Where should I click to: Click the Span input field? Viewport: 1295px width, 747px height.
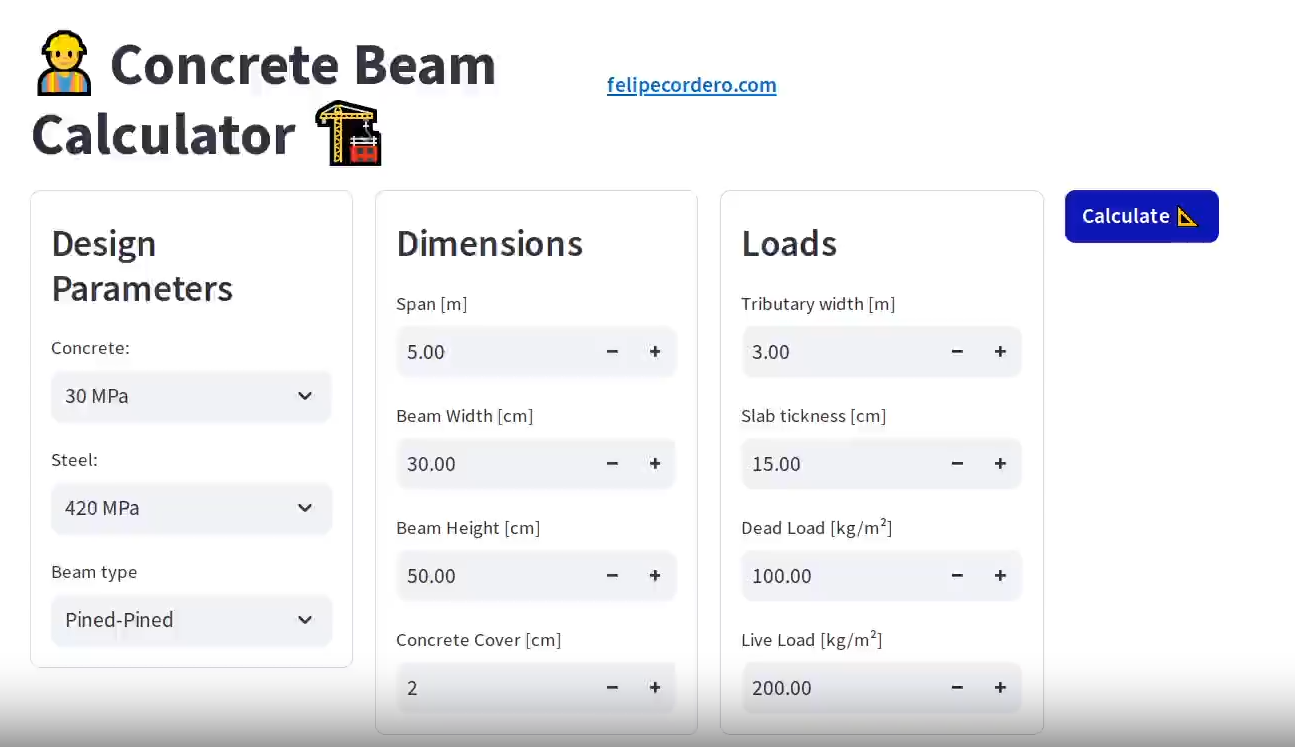480,351
